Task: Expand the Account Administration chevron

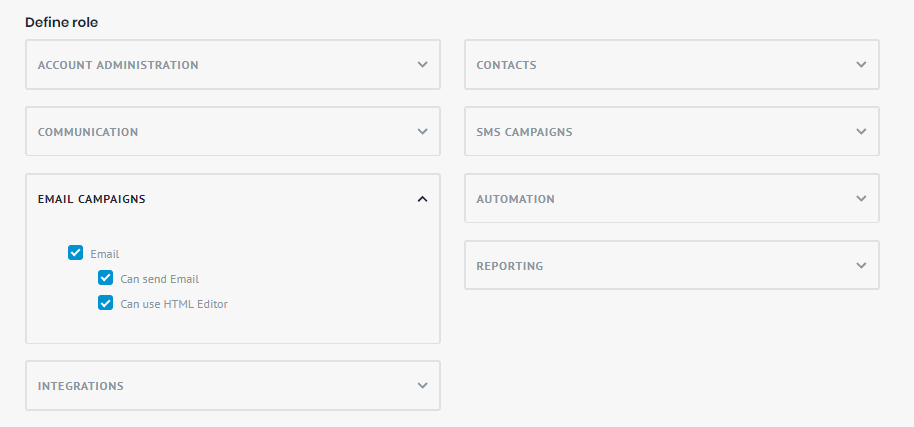Action: 422,65
